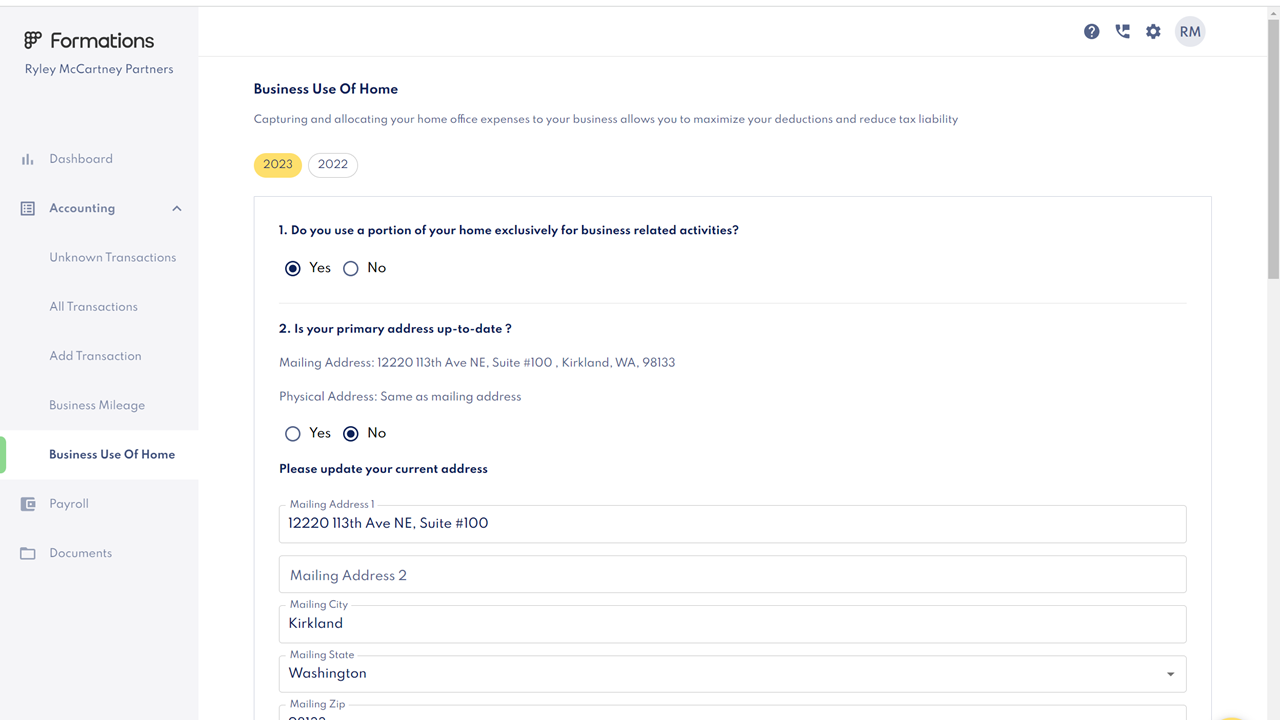Image resolution: width=1280 pixels, height=720 pixels.
Task: Collapse the Accounting section chevron
Action: pos(177,208)
